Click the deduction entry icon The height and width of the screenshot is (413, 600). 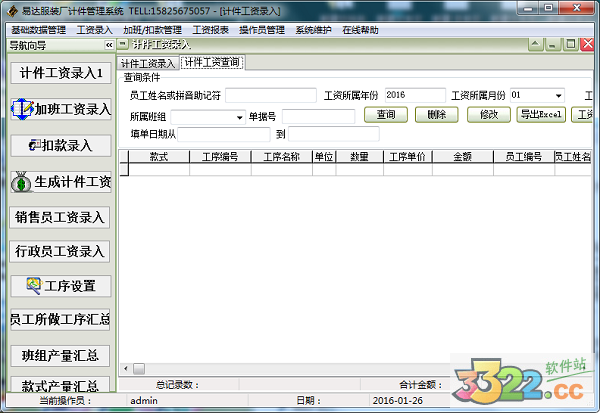click(x=35, y=145)
